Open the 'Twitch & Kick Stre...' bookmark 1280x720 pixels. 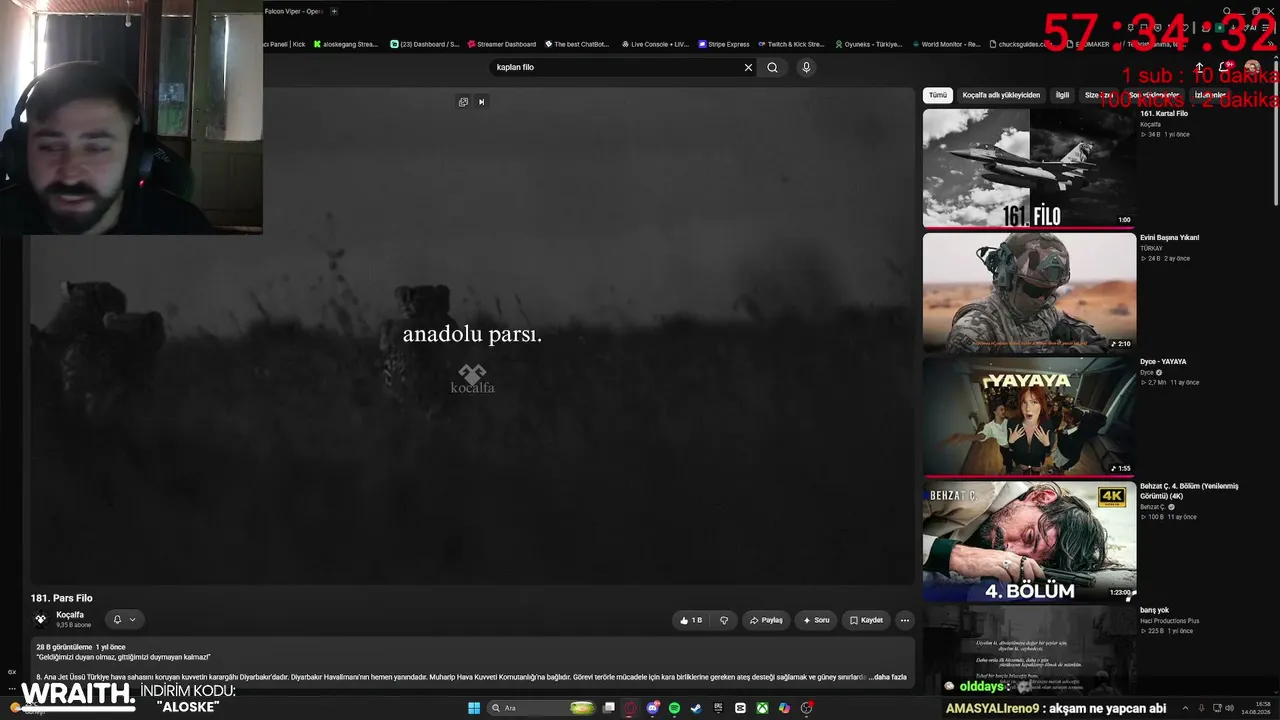point(791,44)
